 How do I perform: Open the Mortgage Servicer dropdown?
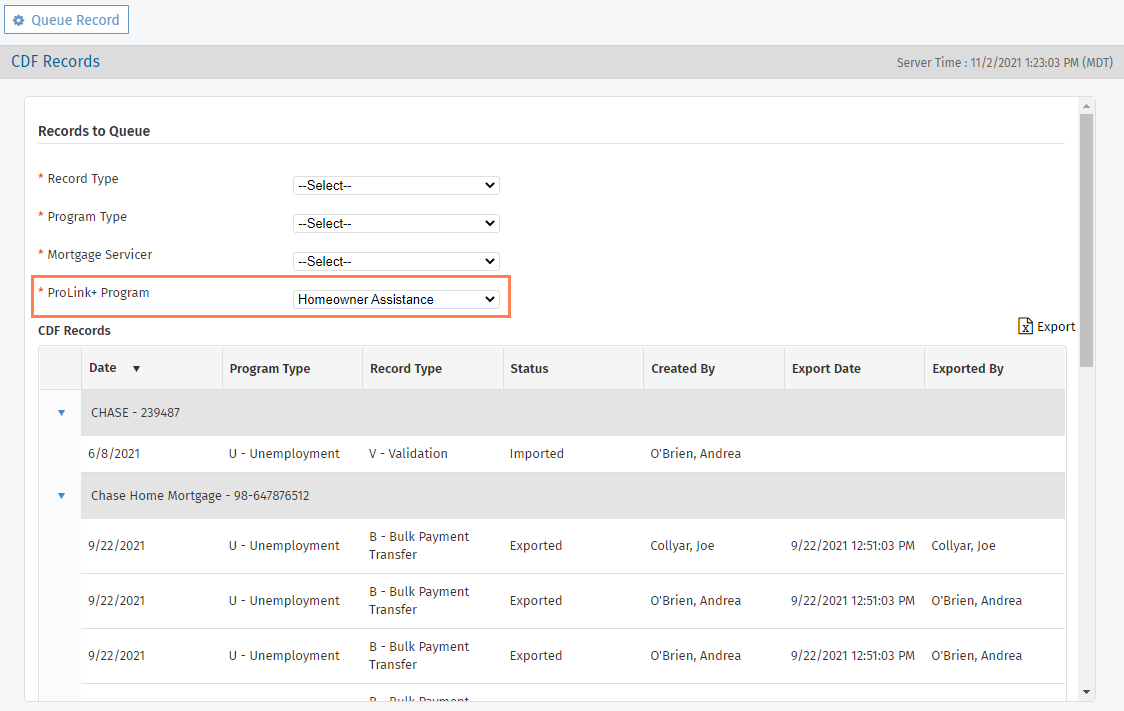(x=396, y=262)
